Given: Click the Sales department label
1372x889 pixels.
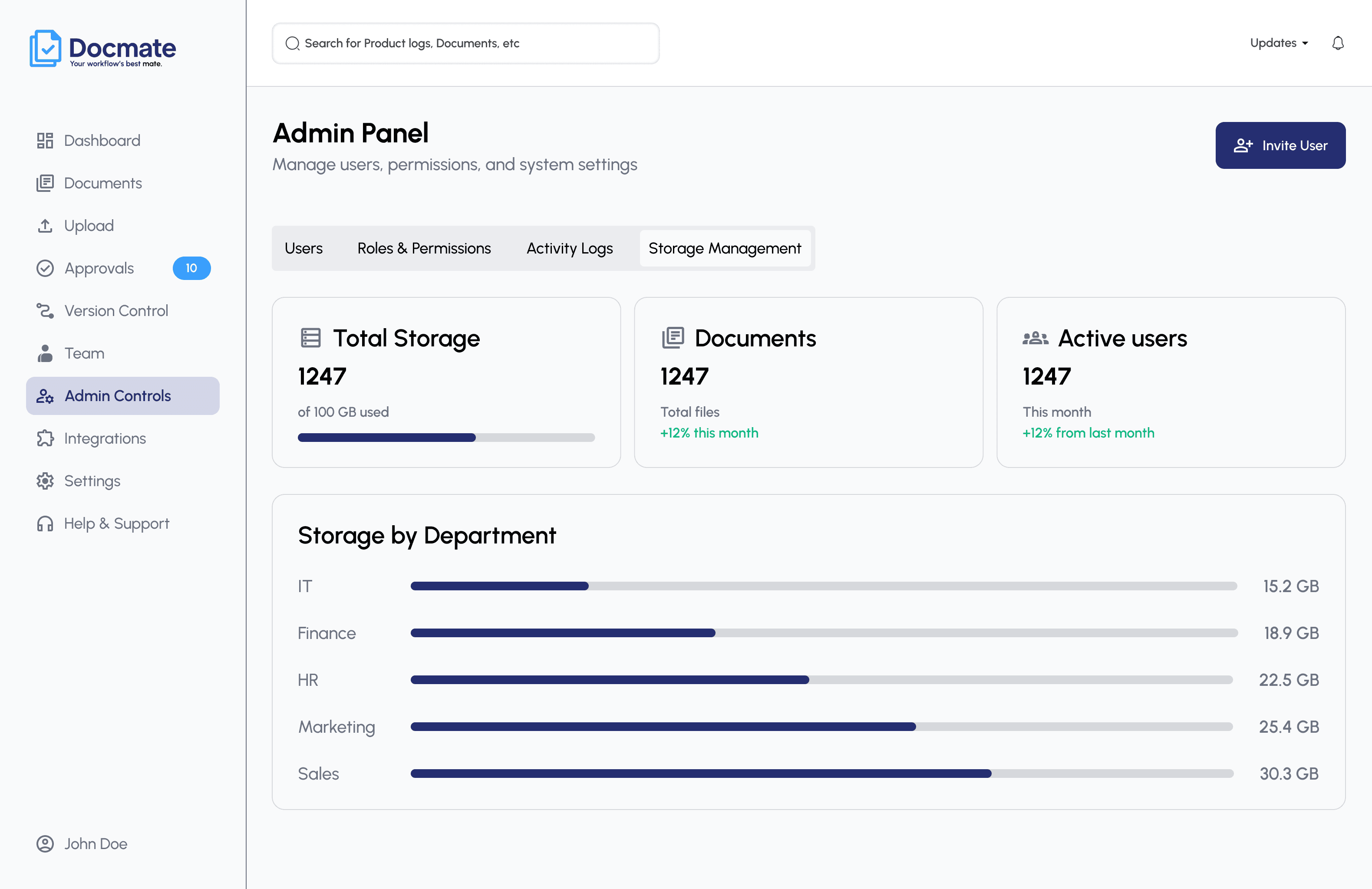Looking at the screenshot, I should tap(318, 774).
